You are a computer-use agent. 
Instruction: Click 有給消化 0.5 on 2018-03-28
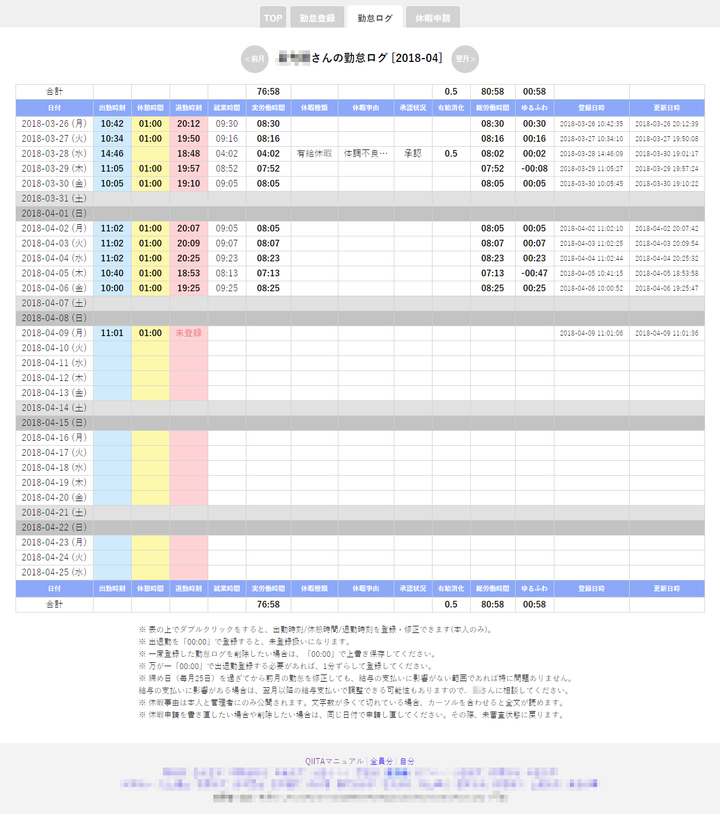tap(451, 154)
